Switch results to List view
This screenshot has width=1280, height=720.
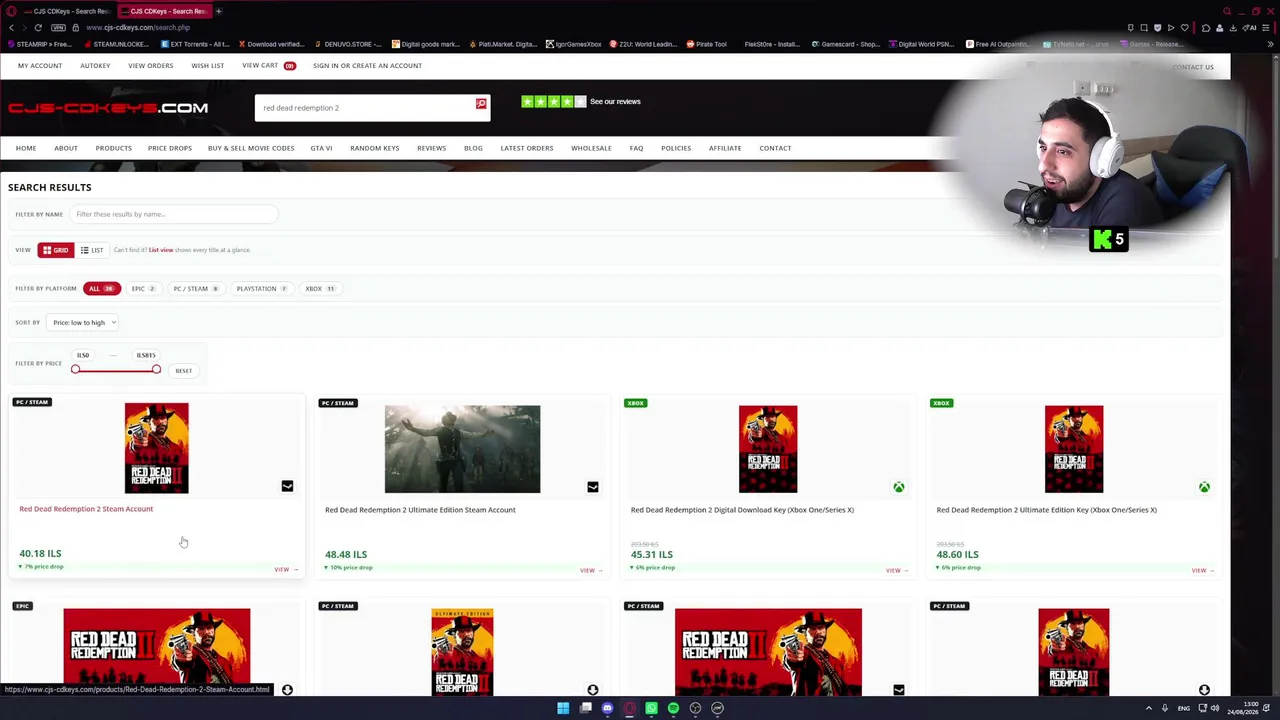[92, 250]
